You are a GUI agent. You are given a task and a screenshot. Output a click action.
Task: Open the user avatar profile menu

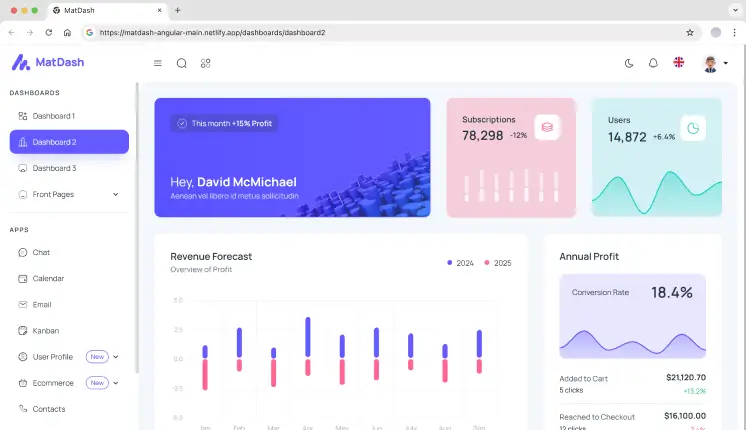point(710,63)
